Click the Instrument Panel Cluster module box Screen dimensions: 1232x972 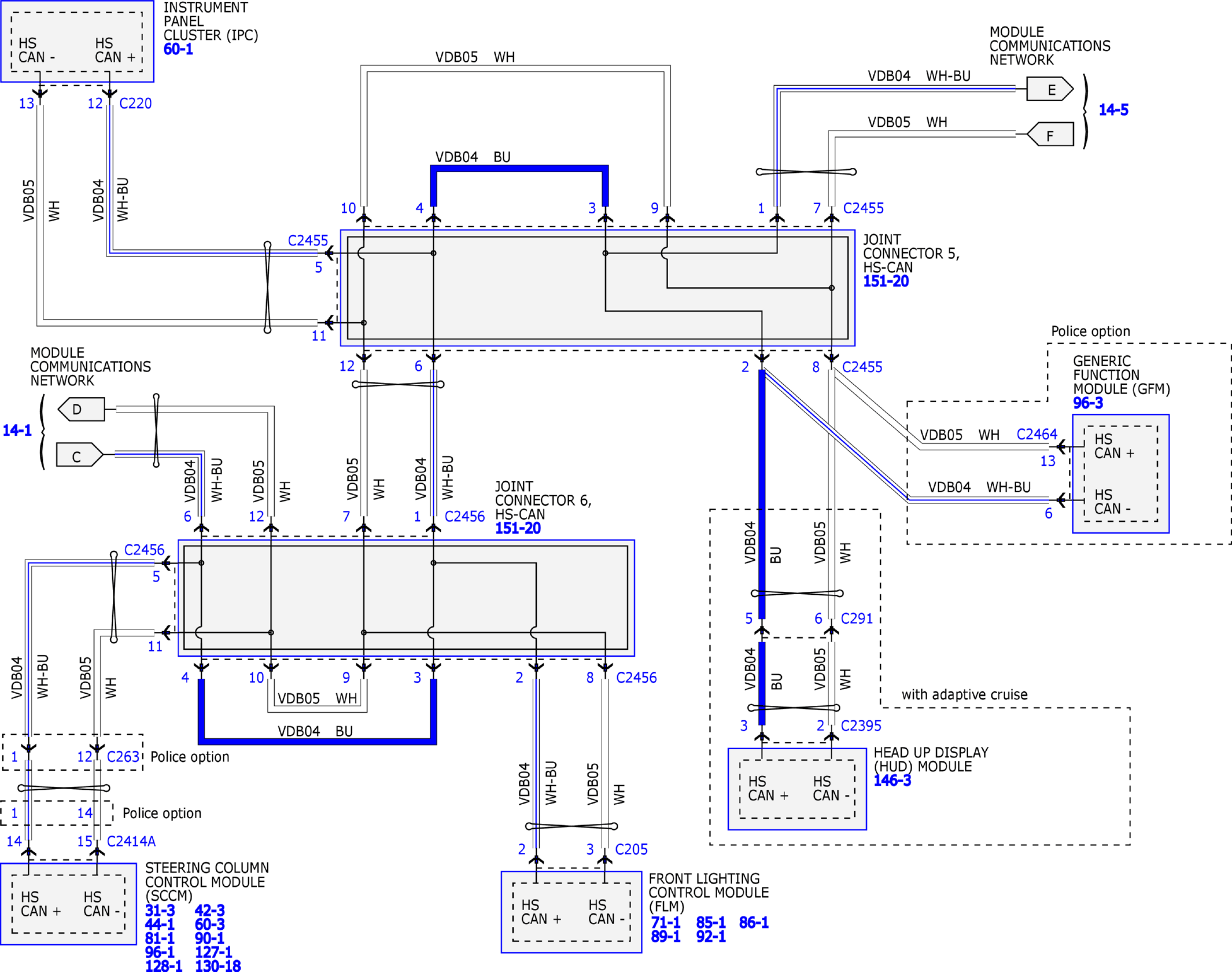click(78, 41)
